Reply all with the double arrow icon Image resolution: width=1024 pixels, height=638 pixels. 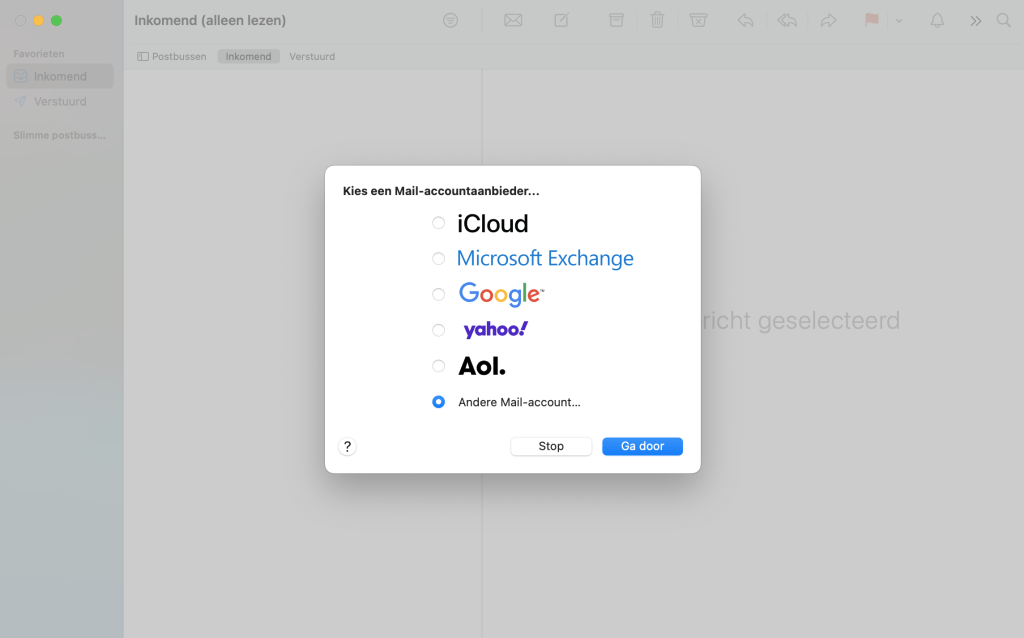click(x=787, y=21)
